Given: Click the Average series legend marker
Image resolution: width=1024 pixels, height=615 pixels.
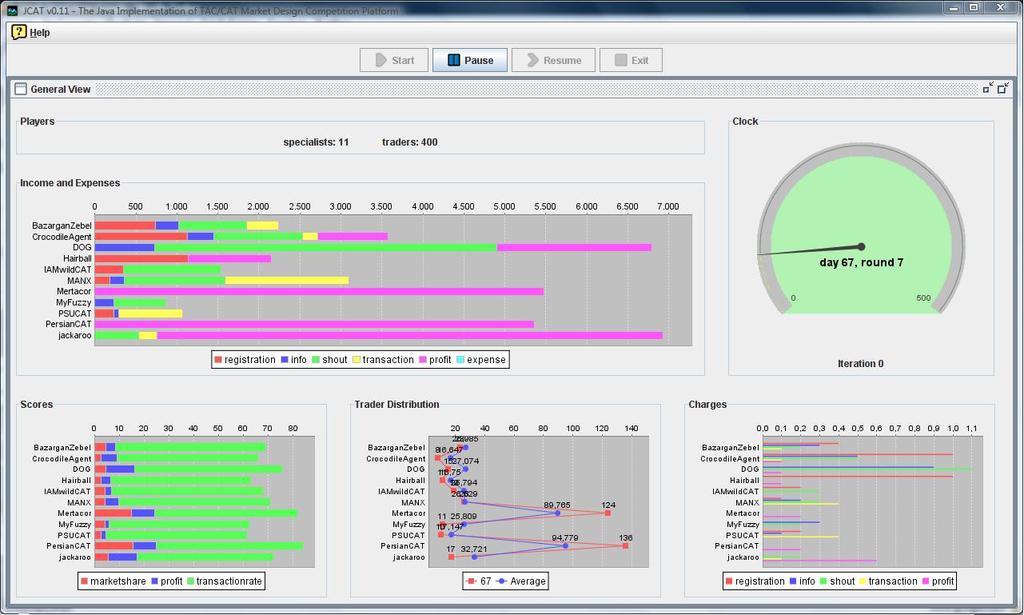Looking at the screenshot, I should coord(501,581).
